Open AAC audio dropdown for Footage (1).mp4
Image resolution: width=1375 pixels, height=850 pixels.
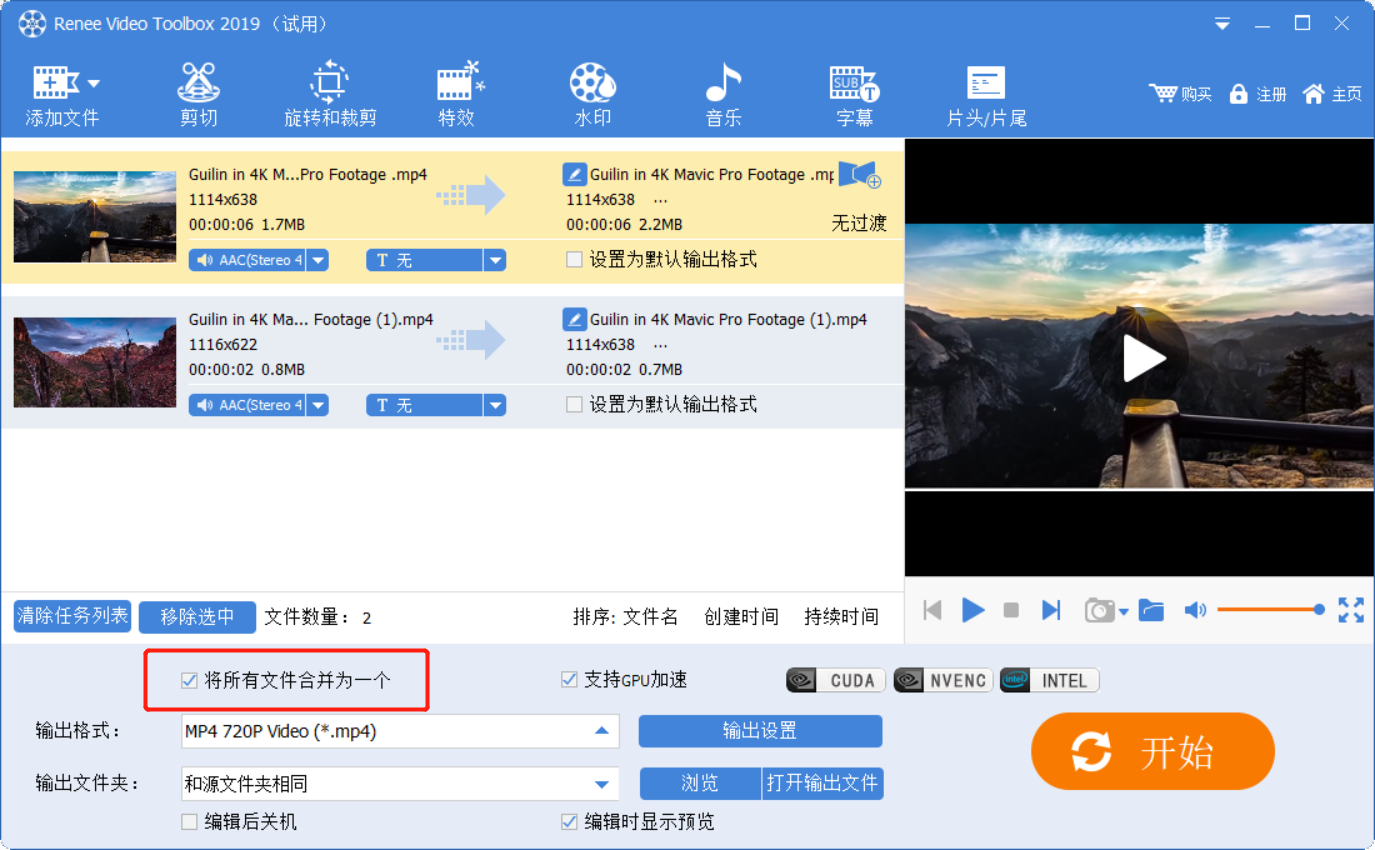[317, 405]
